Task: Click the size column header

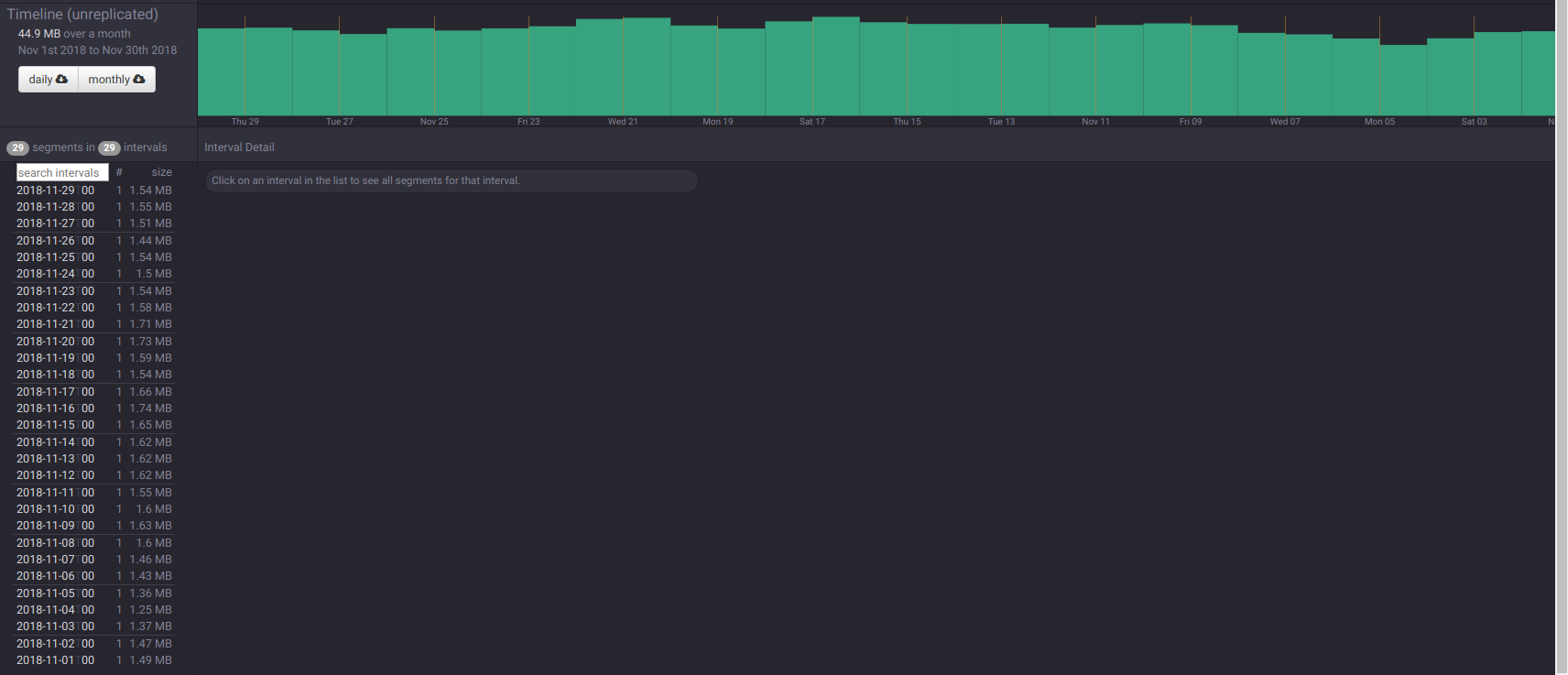Action: [x=162, y=172]
